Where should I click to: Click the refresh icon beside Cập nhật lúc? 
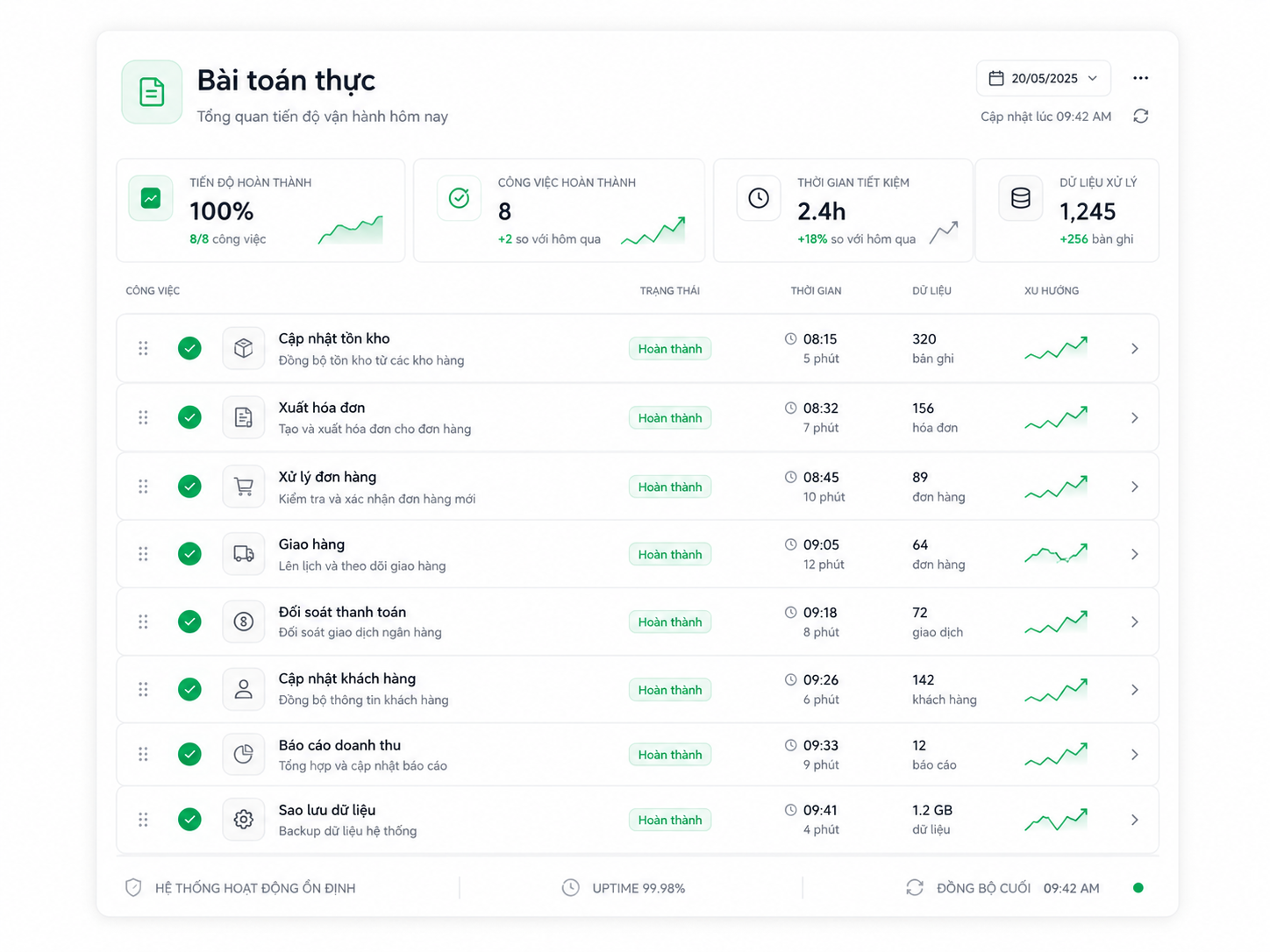pyautogui.click(x=1140, y=116)
